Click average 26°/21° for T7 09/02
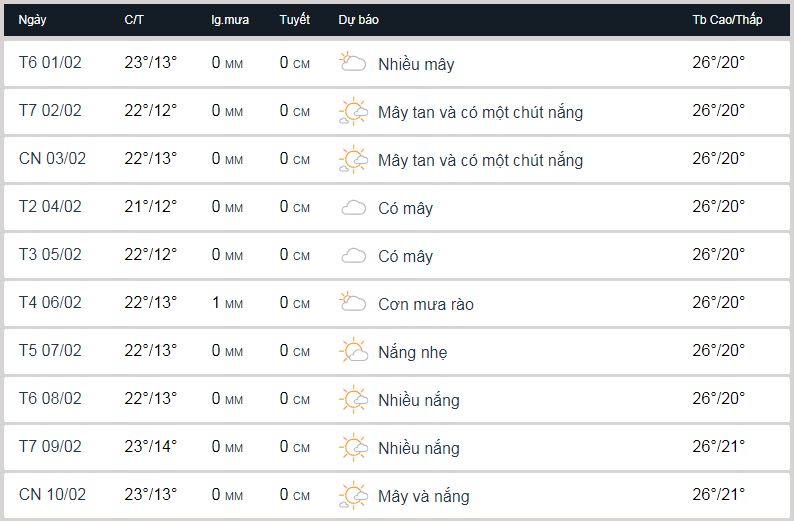The height and width of the screenshot is (521, 794). (x=719, y=446)
